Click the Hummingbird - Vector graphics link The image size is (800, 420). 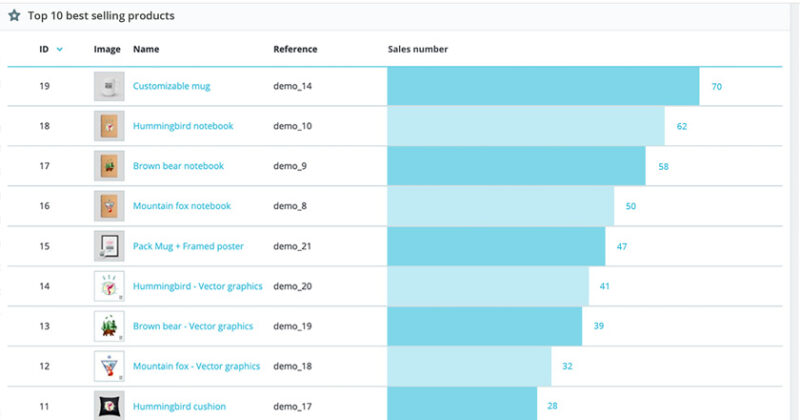pos(197,286)
